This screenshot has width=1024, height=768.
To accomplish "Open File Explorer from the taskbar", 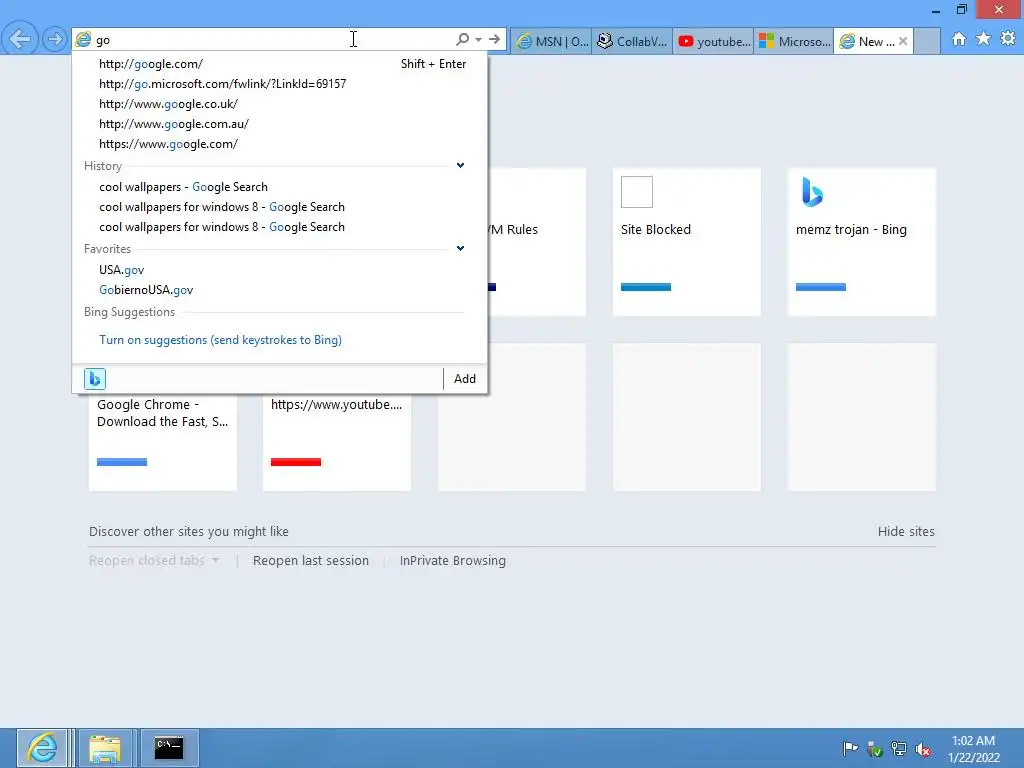I will point(104,748).
